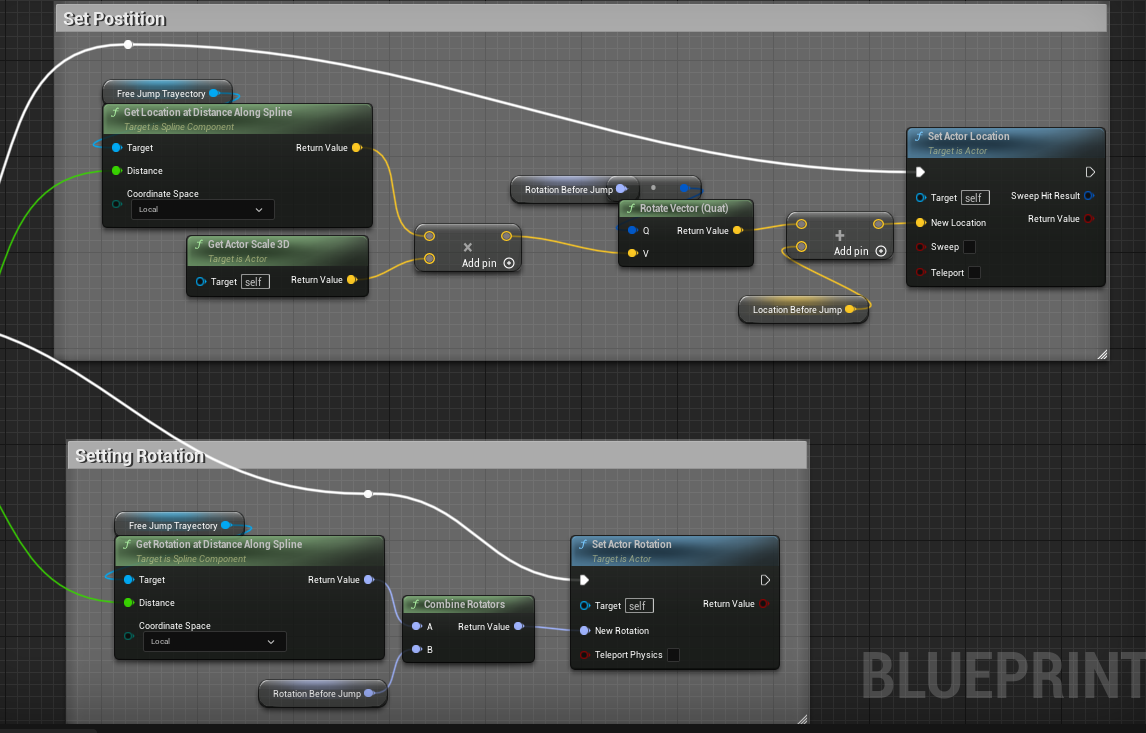
Task: Click the green Distance pin on Get Location node
Action: click(116, 171)
